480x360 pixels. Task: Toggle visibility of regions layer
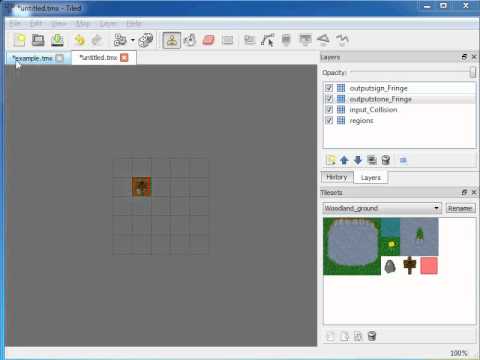[329, 120]
